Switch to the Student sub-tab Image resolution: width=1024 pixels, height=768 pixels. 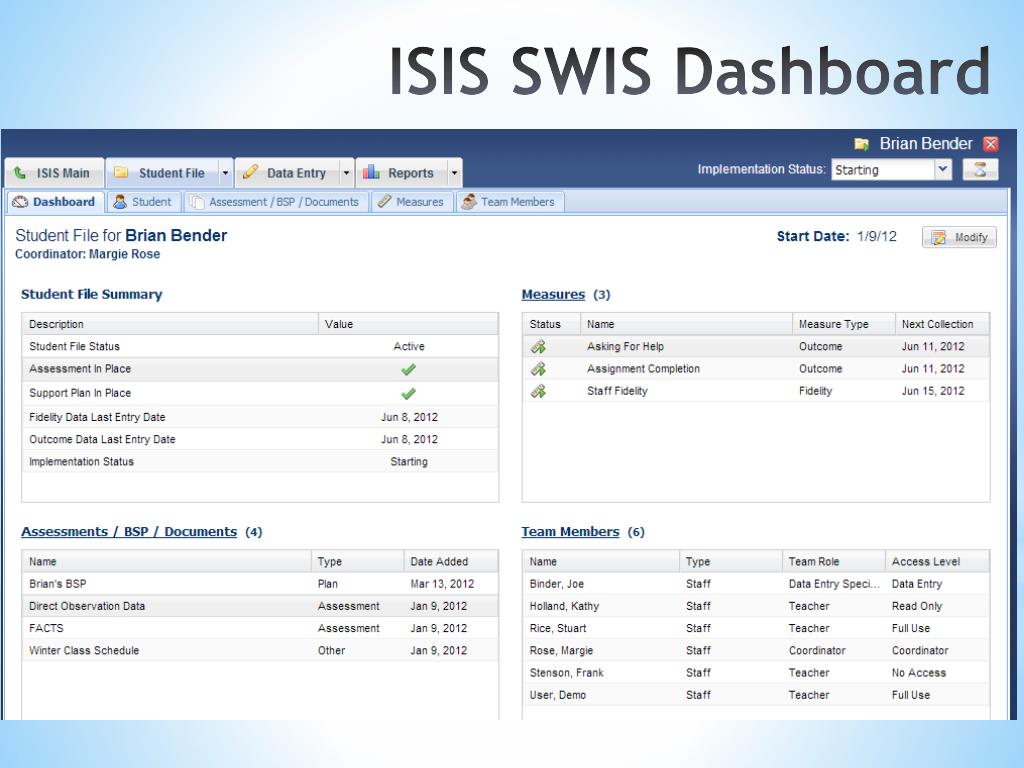point(143,202)
